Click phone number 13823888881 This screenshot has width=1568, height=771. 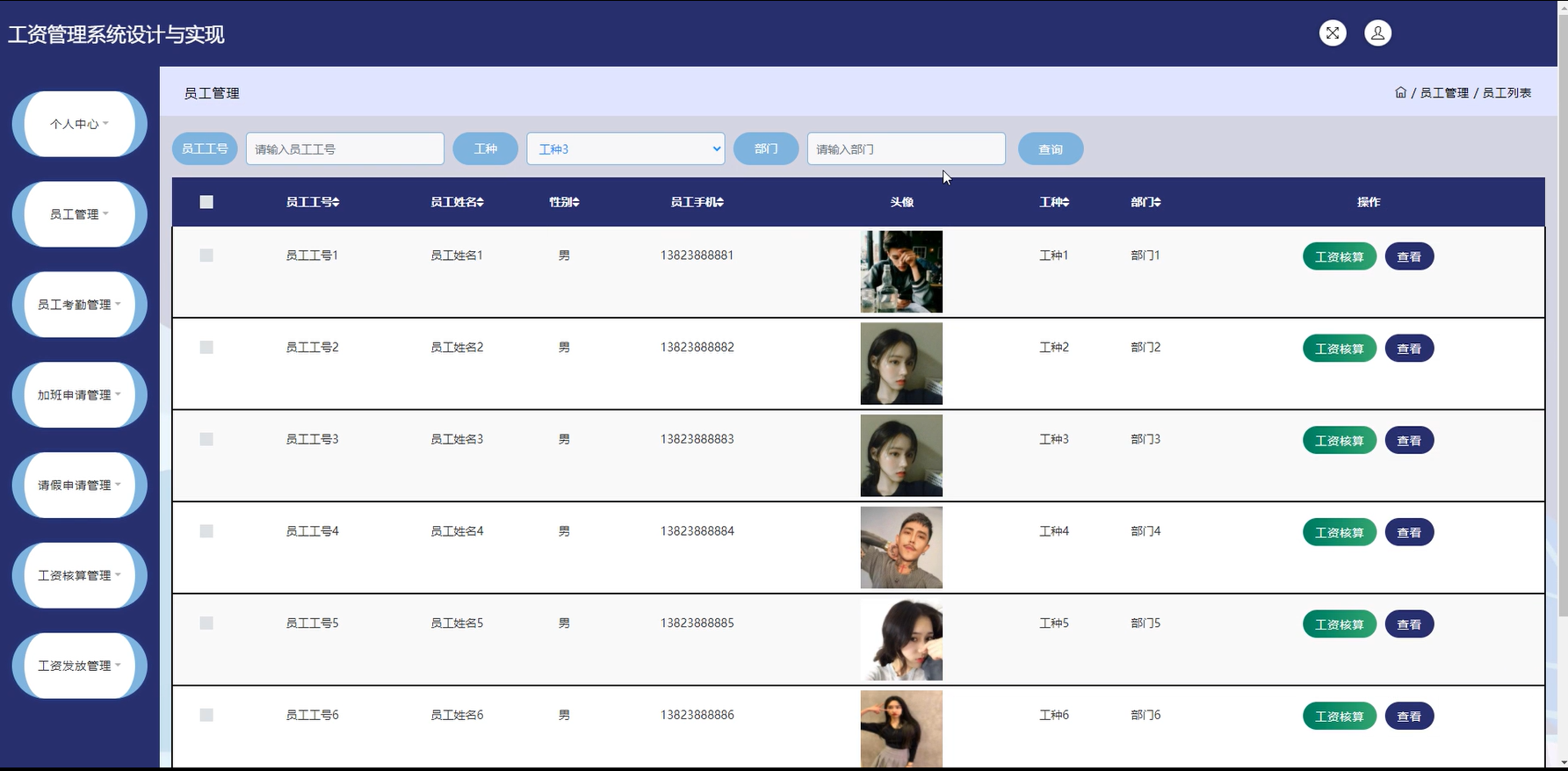pos(697,256)
